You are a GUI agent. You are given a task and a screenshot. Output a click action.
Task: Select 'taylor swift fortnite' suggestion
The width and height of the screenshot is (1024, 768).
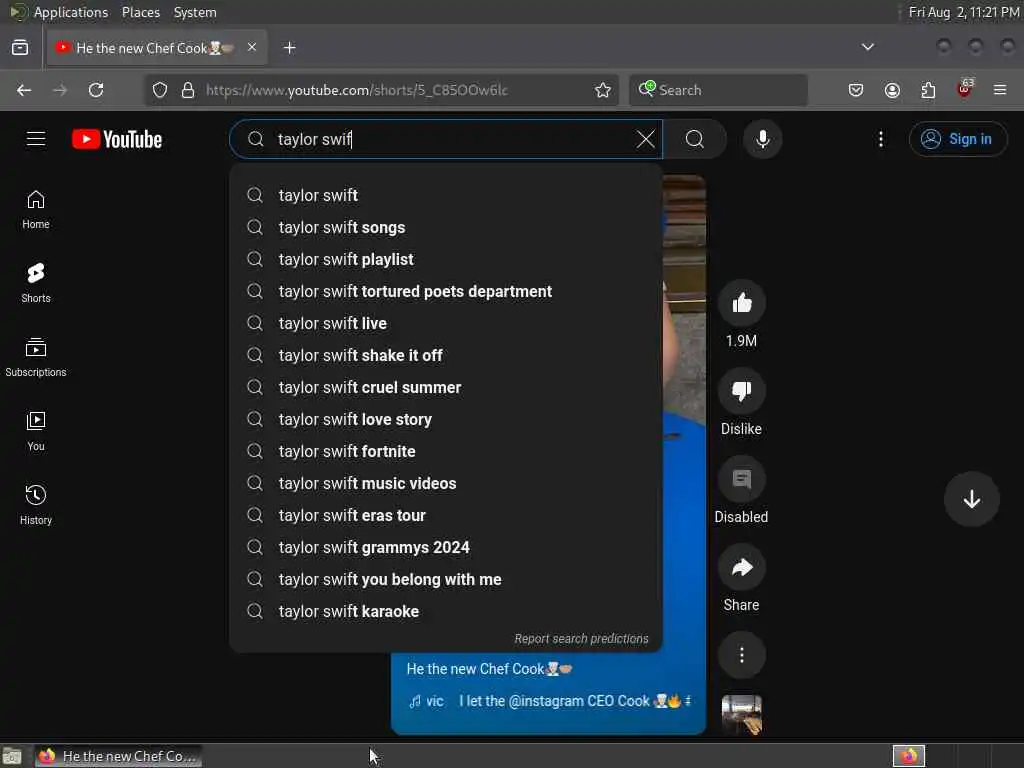coord(446,451)
